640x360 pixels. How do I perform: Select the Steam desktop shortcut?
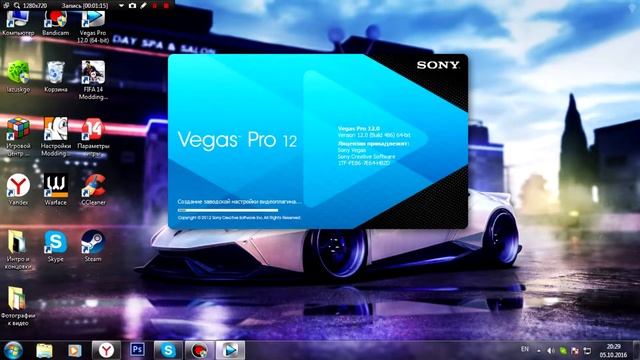[93, 246]
